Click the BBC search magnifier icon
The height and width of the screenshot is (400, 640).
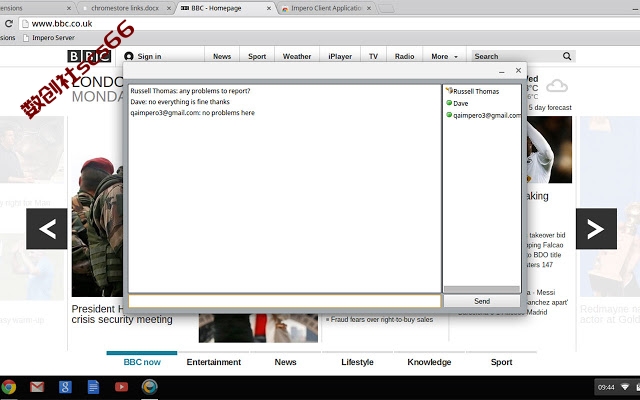pos(567,56)
